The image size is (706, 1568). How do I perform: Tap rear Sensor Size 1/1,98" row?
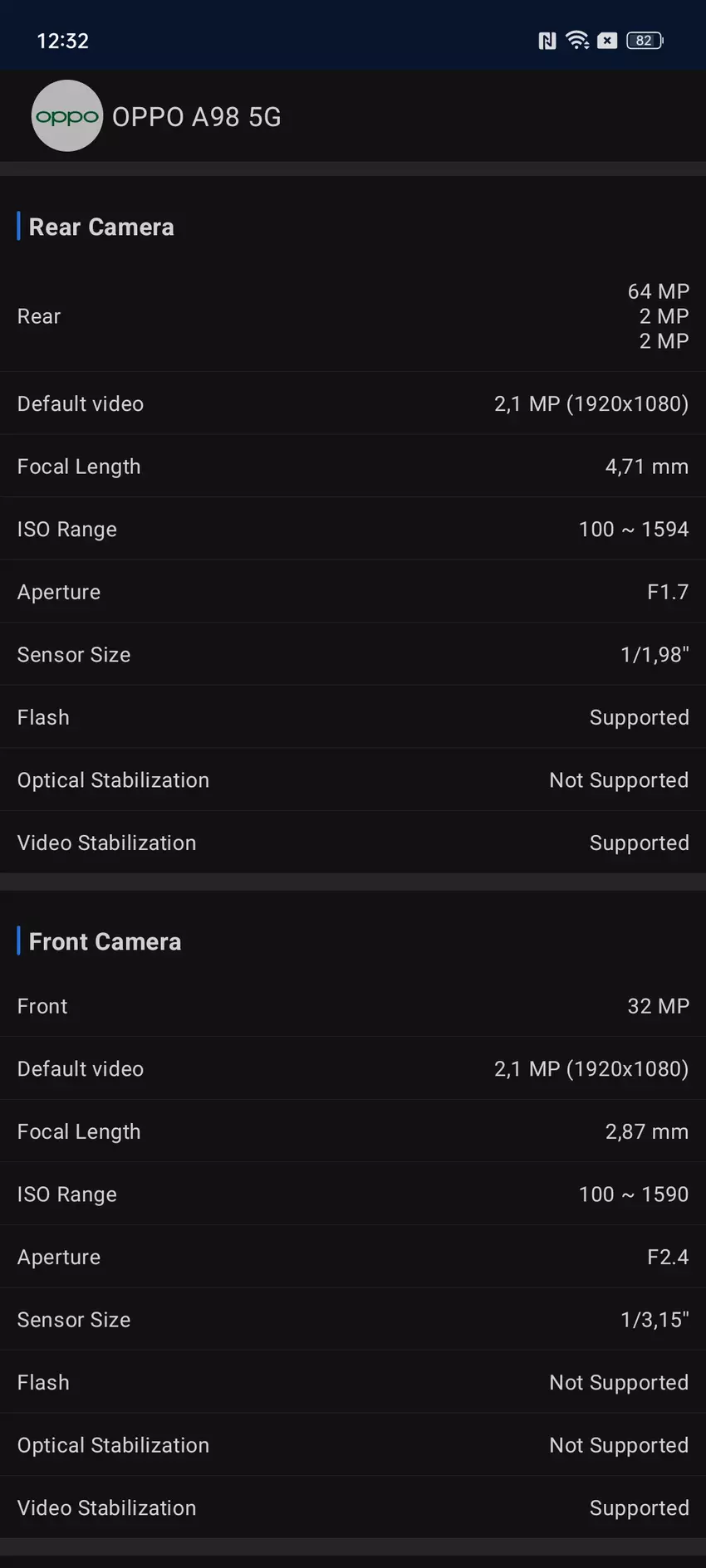(x=353, y=655)
